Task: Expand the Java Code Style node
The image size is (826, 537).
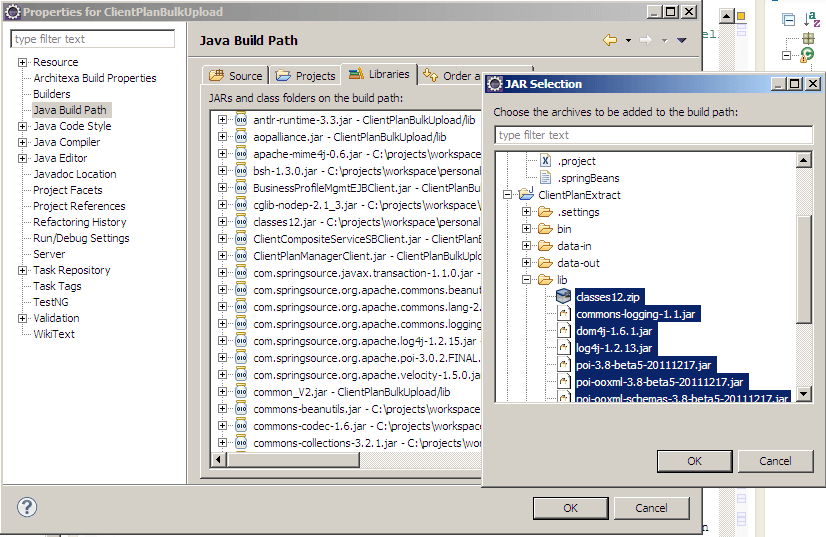Action: tap(22, 127)
